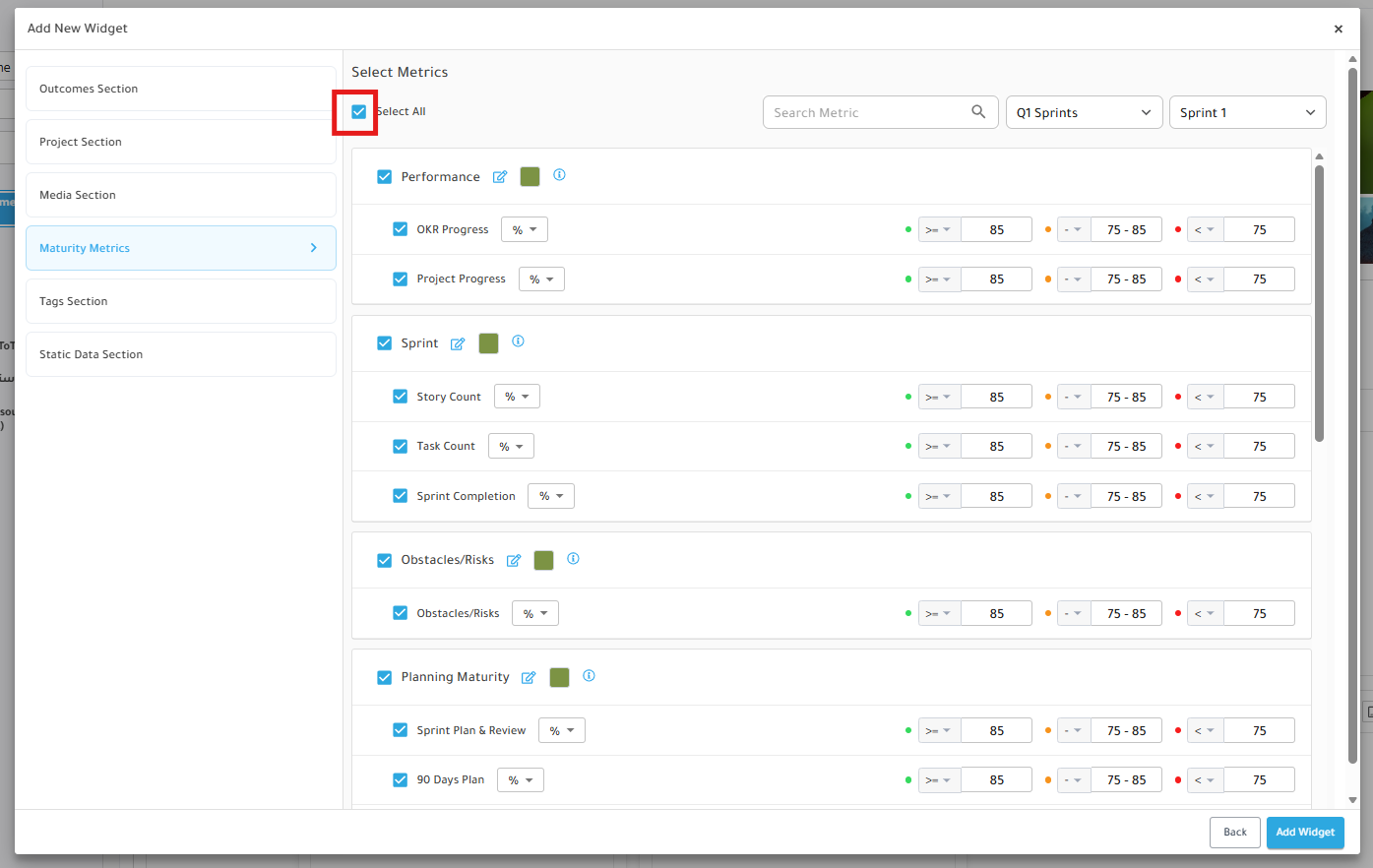Open the Obstacles/Risks group color swatch
Image resolution: width=1373 pixels, height=868 pixels.
543,560
